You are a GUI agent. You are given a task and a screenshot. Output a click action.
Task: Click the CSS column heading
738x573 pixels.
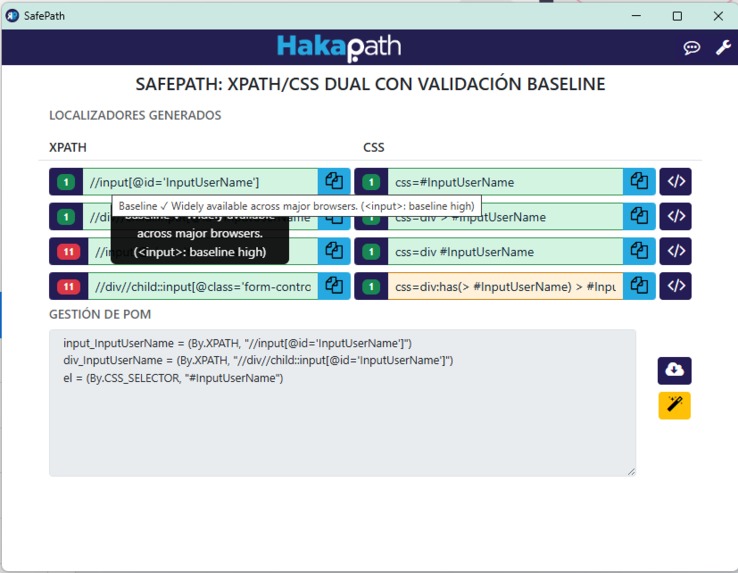coord(374,147)
